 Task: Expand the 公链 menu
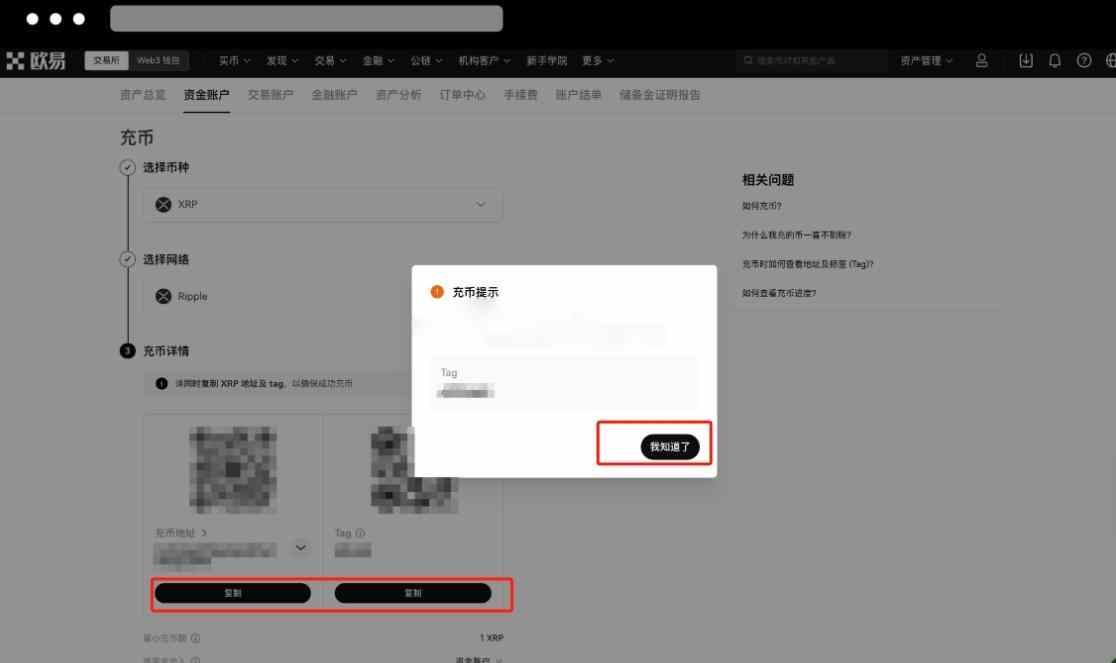426,60
